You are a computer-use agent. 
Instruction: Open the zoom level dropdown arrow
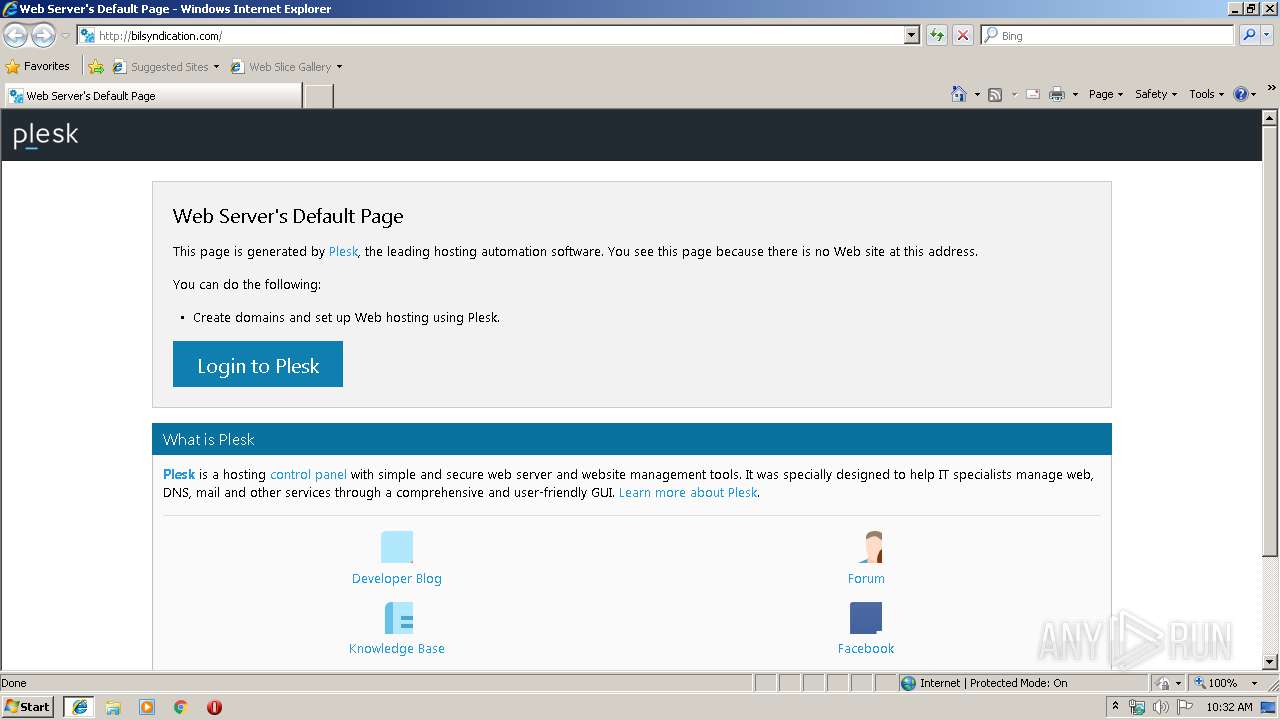pyautogui.click(x=1255, y=683)
